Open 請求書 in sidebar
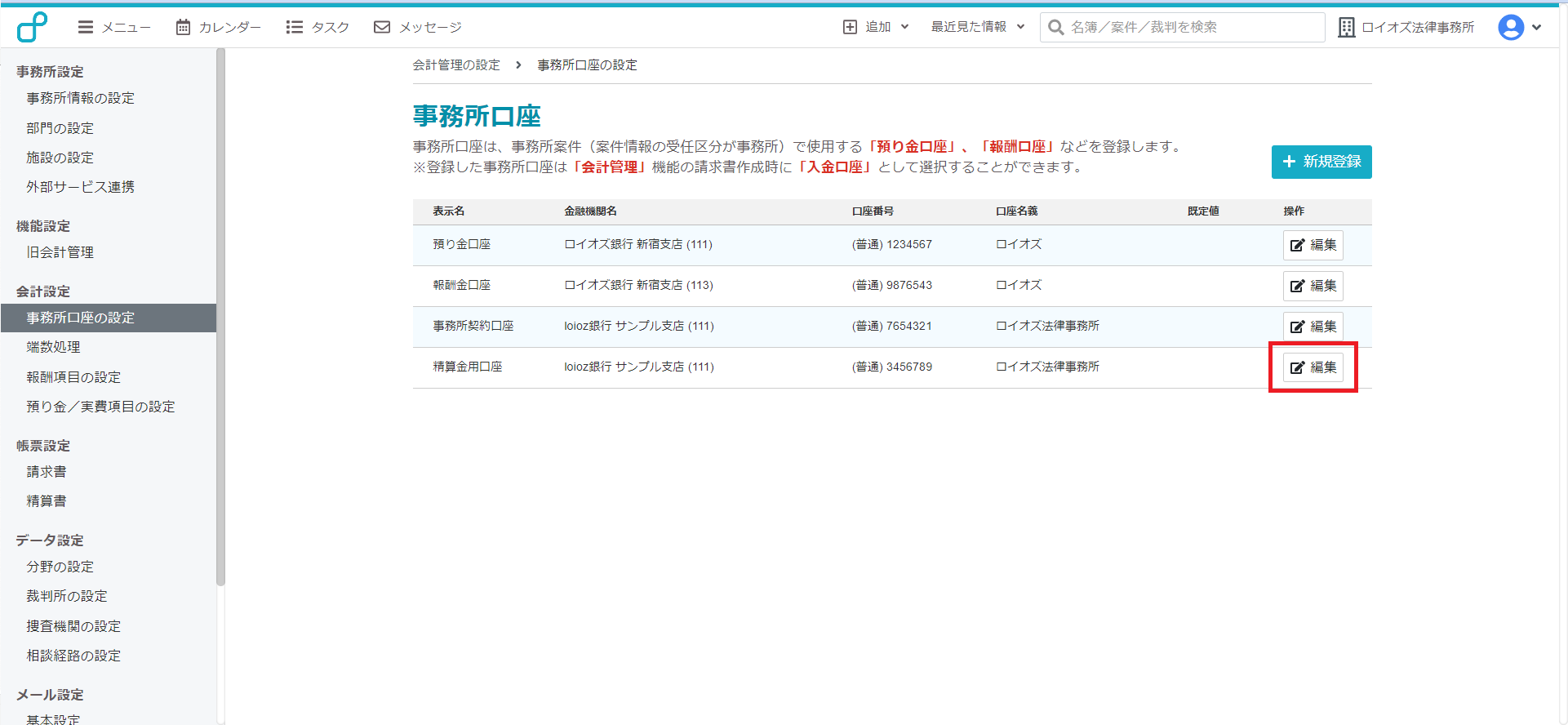 pyautogui.click(x=47, y=472)
